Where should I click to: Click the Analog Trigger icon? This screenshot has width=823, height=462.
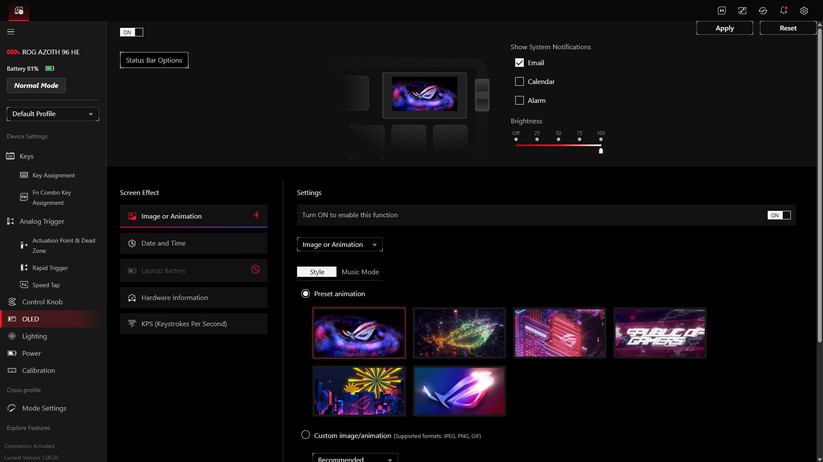point(10,221)
